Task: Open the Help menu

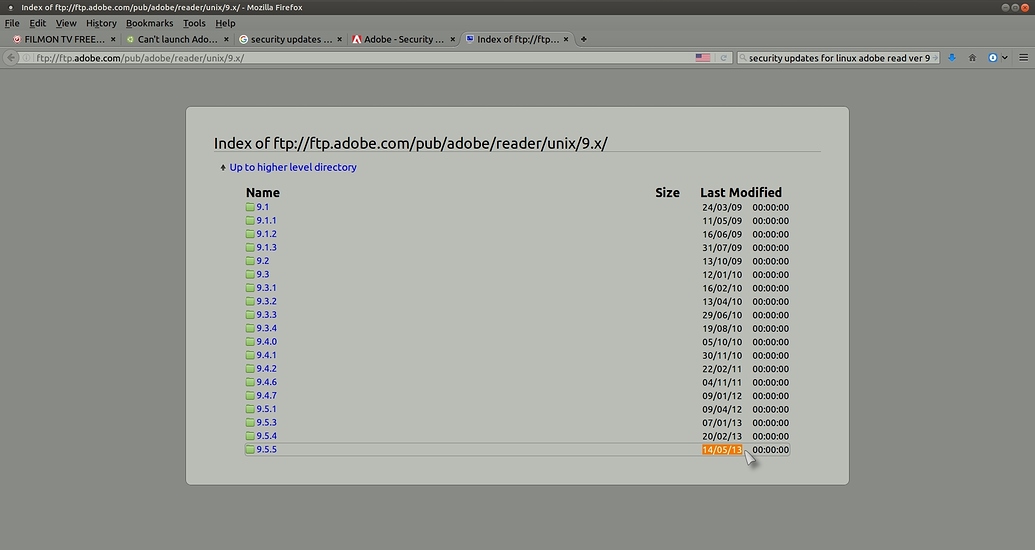Action: coord(225,23)
